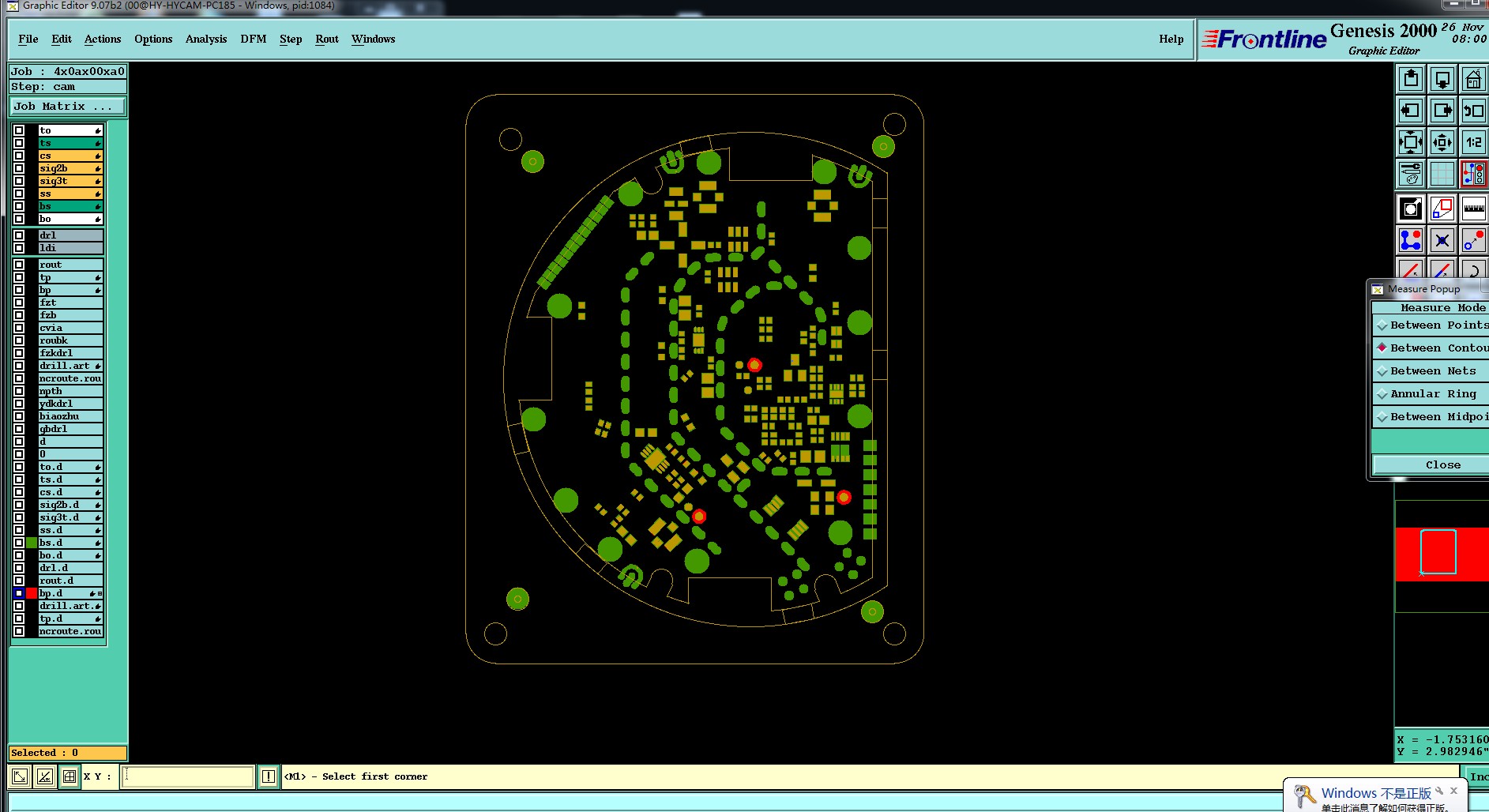This screenshot has height=812, width=1489.
Task: Click the red overview thumbnail panel
Action: (x=1442, y=554)
